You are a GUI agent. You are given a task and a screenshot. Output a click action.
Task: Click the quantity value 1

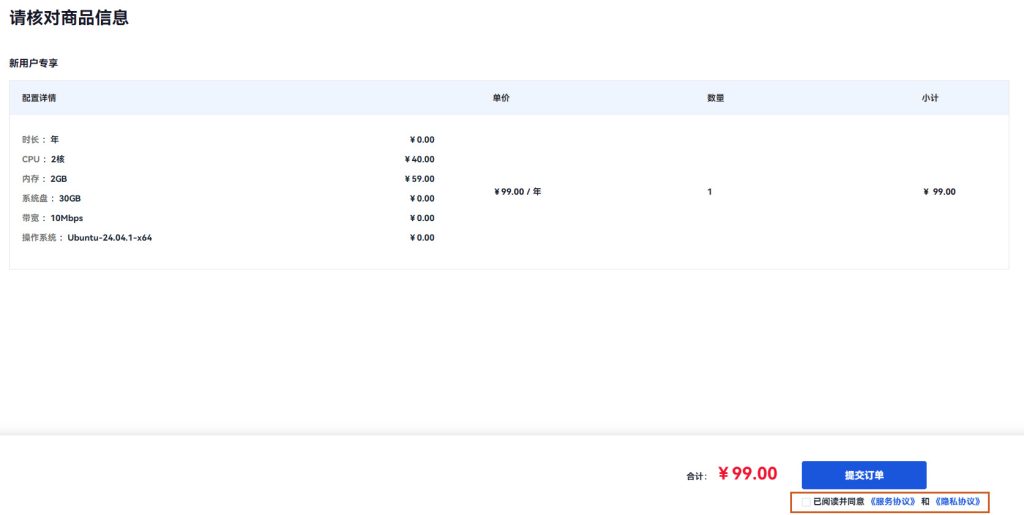click(709, 192)
